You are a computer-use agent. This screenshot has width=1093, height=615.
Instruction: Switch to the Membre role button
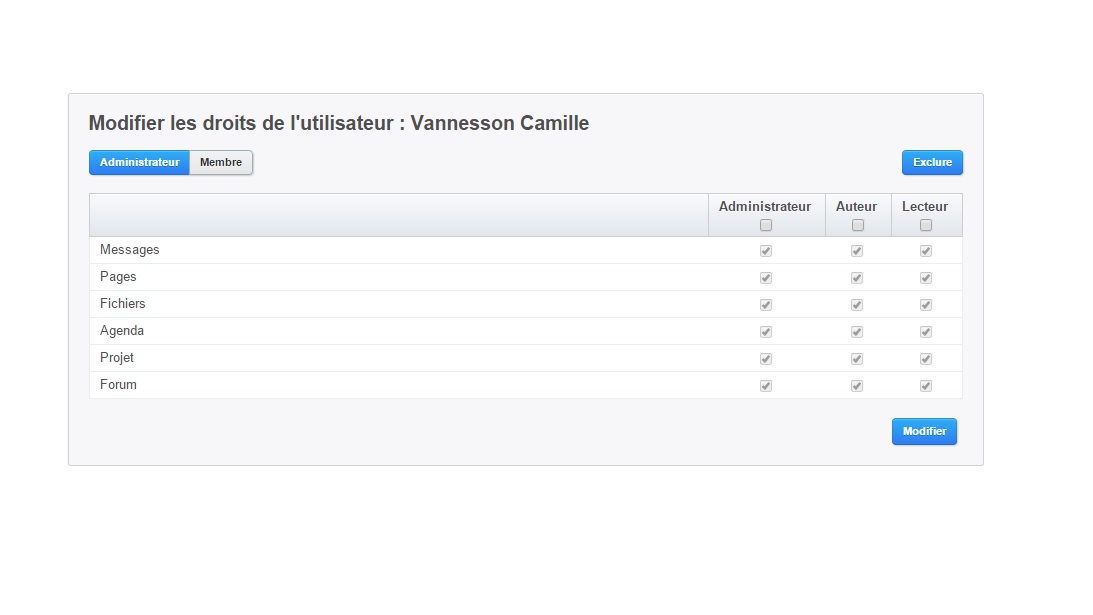pos(221,162)
